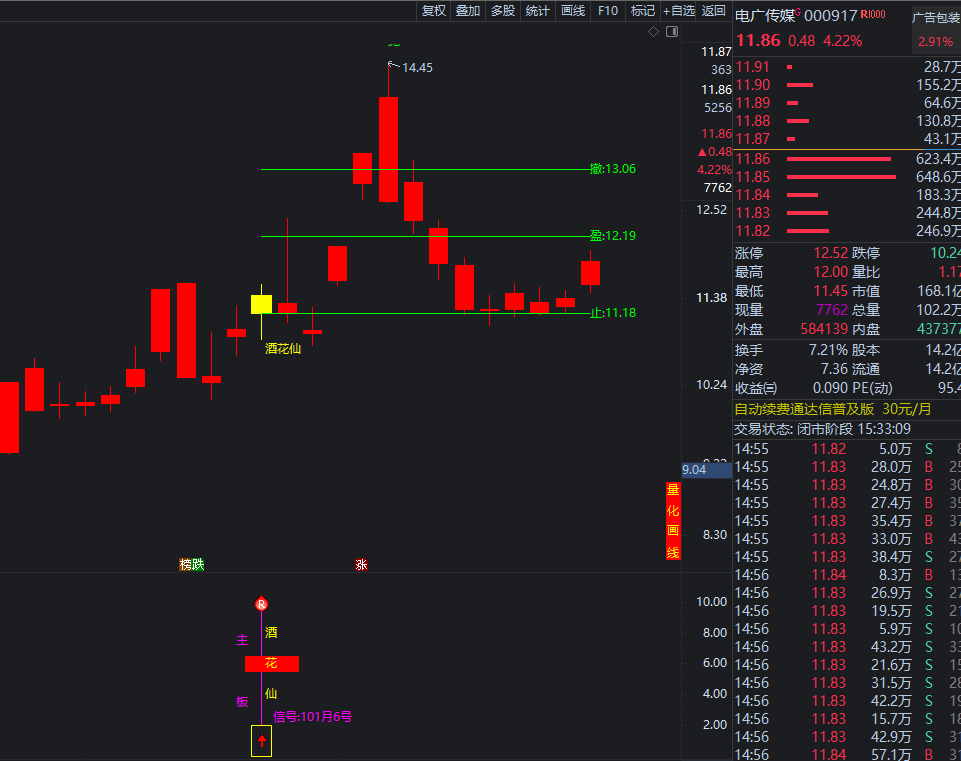Open the 统计 statistics menu
The height and width of the screenshot is (761, 961).
pos(537,11)
